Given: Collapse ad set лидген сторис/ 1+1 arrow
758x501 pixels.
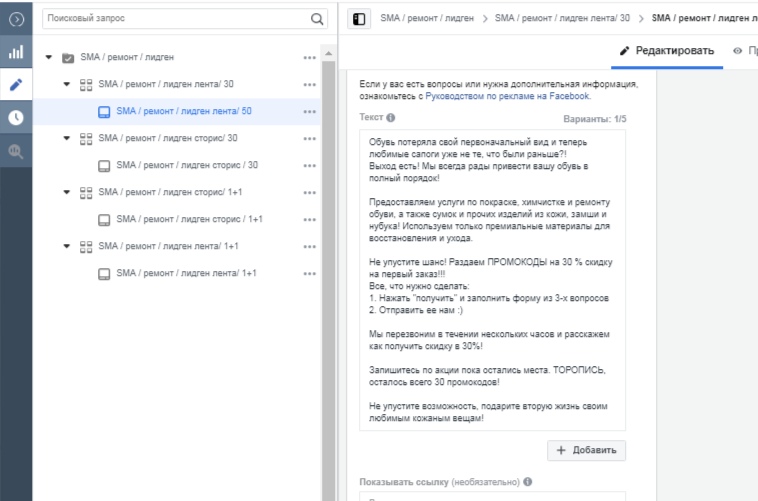Looking at the screenshot, I should 67,192.
